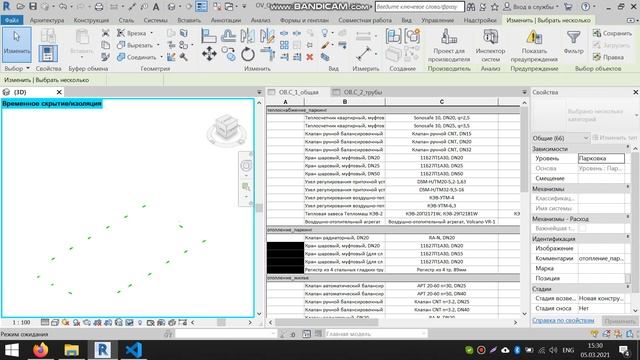Viewport: 640px width, 360px height.
Task: Click the 1 : 100 view scale control
Action: (x=21, y=322)
